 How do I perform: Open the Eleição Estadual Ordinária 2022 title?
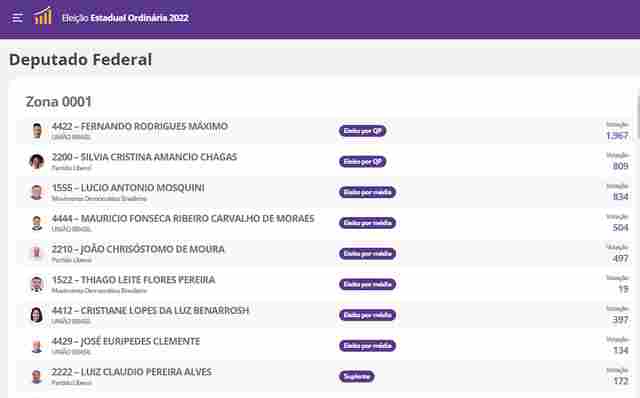(125, 18)
